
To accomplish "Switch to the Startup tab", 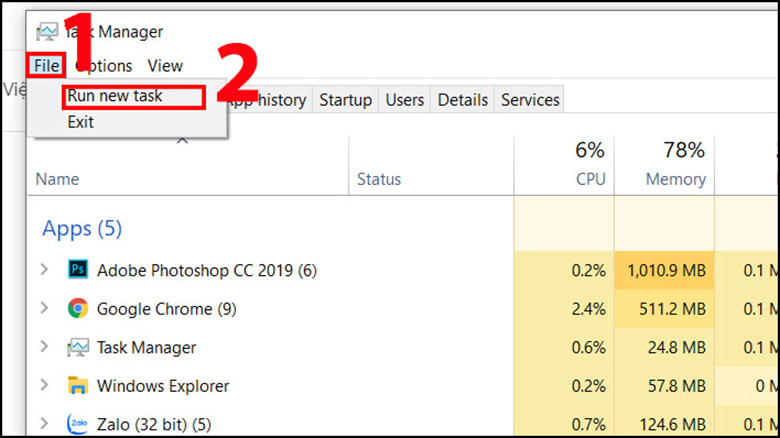I will click(x=346, y=100).
